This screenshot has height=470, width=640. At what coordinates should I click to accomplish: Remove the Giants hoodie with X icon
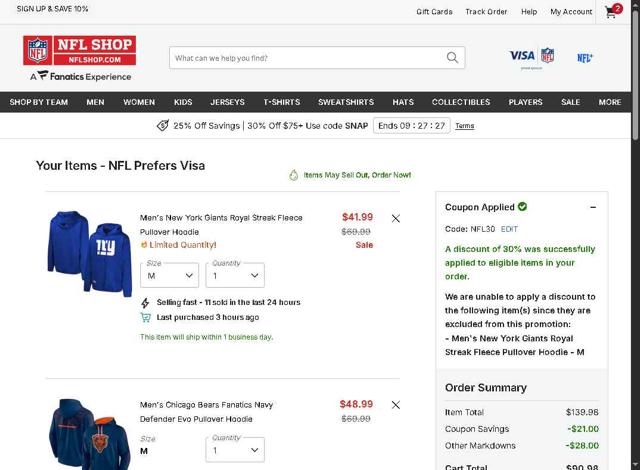tap(396, 218)
